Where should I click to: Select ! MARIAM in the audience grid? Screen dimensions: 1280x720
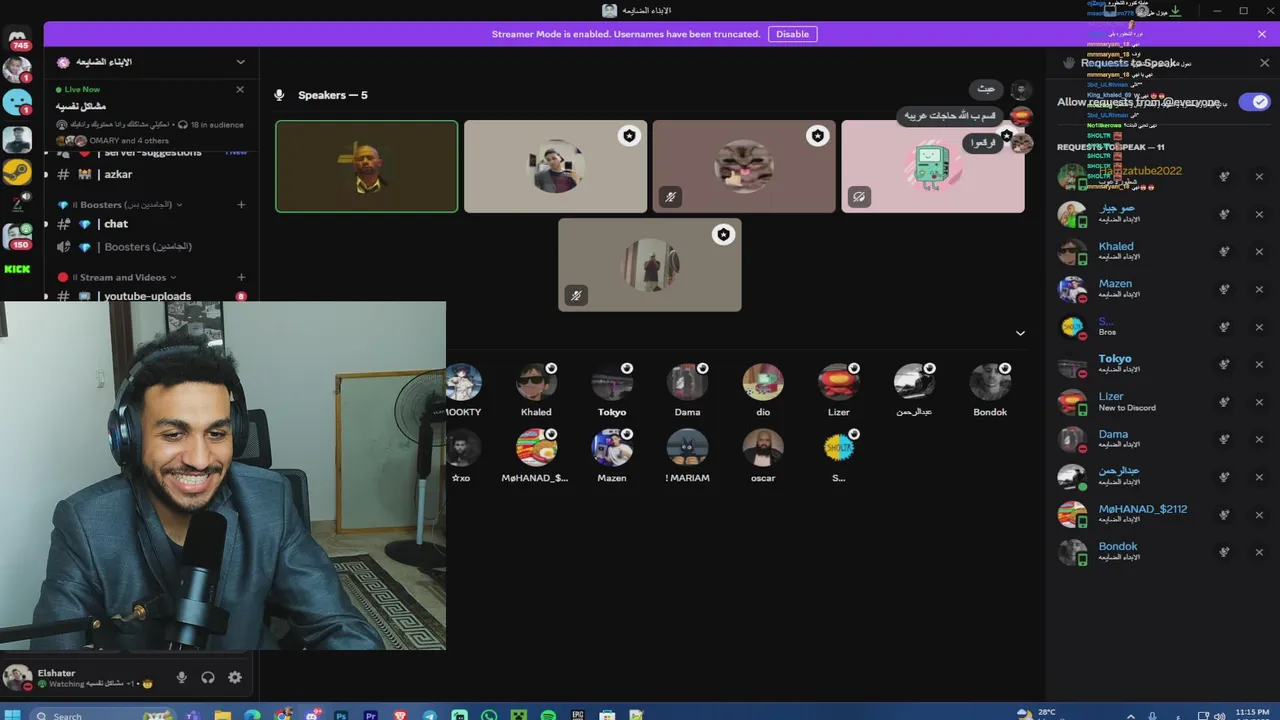click(687, 456)
